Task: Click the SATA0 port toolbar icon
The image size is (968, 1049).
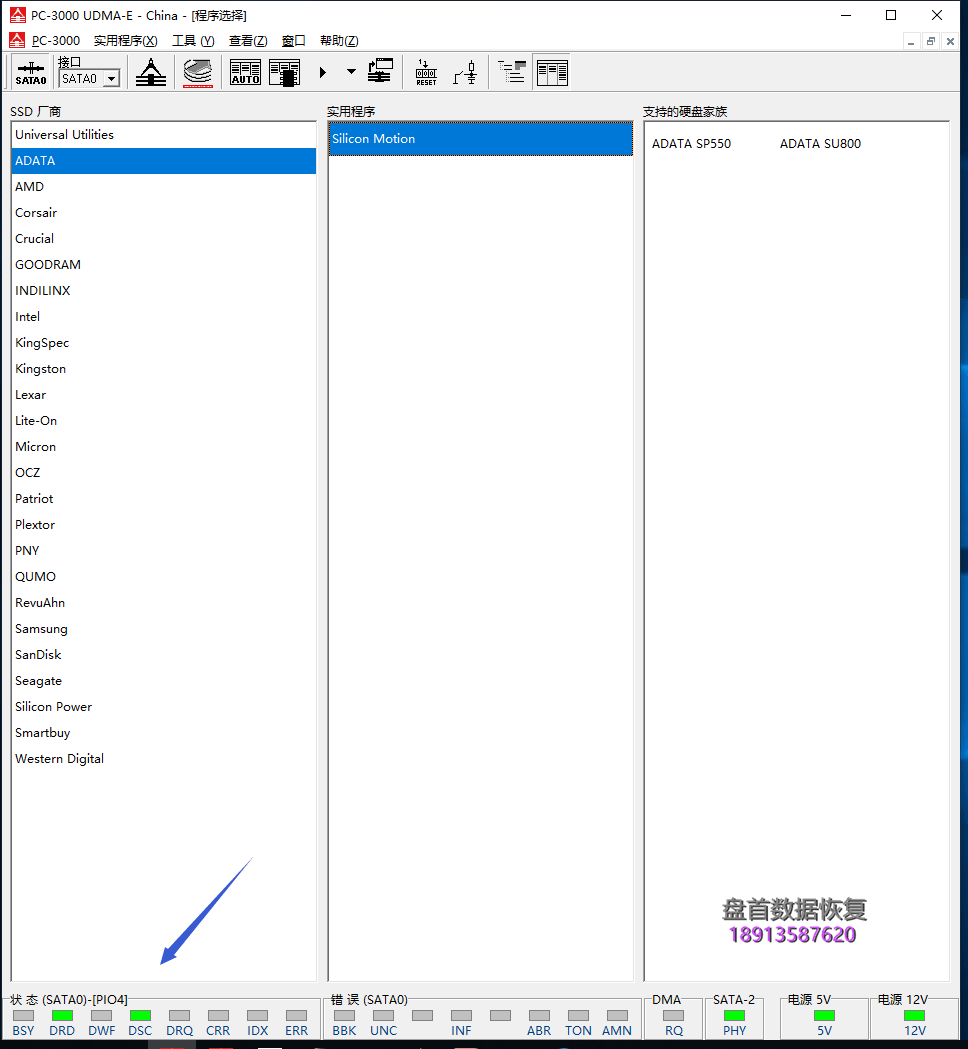Action: 31,72
